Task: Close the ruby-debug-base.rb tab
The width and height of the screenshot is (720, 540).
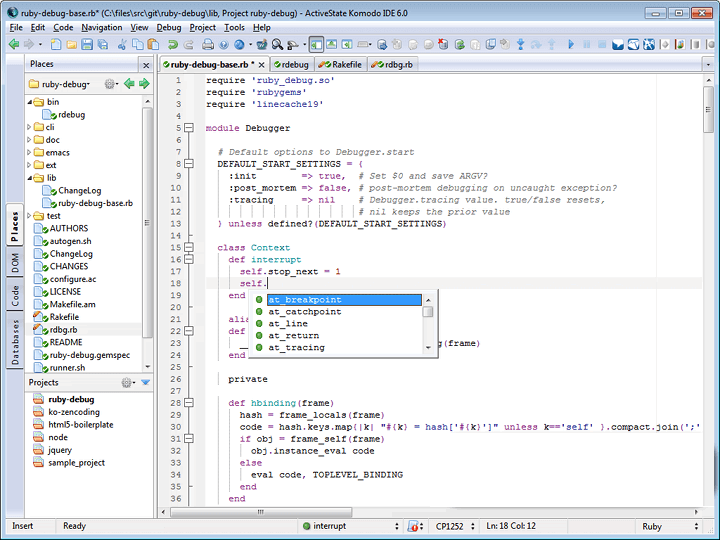Action: pyautogui.click(x=261, y=65)
